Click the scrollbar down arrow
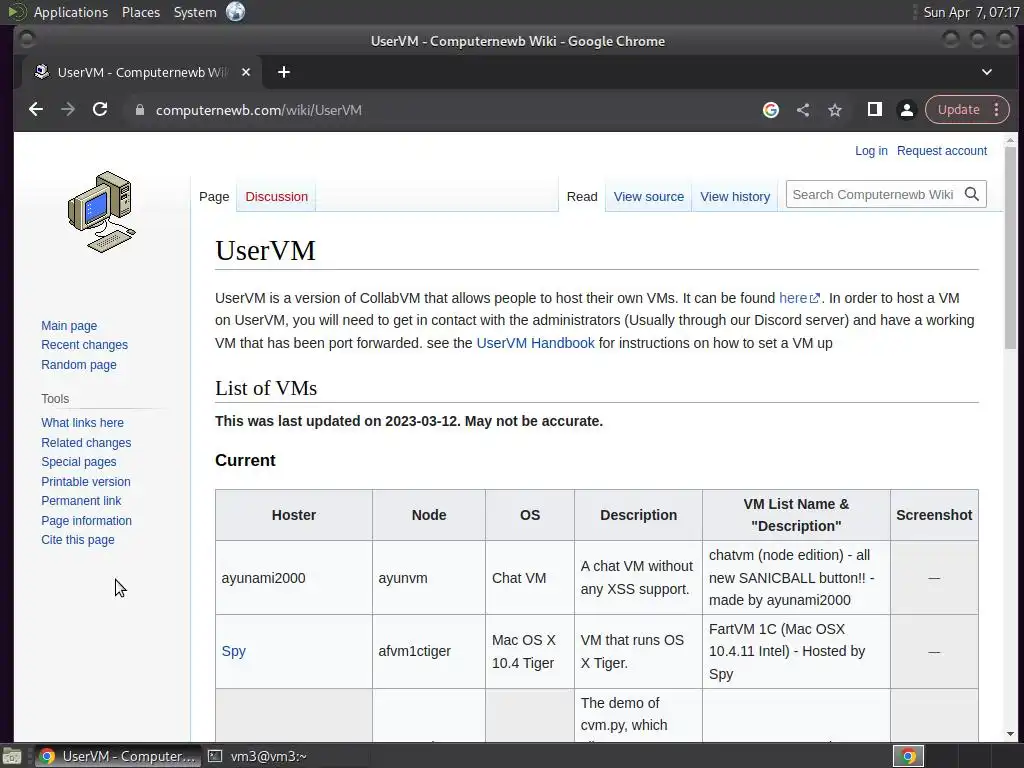The height and width of the screenshot is (768, 1024). 1010,734
